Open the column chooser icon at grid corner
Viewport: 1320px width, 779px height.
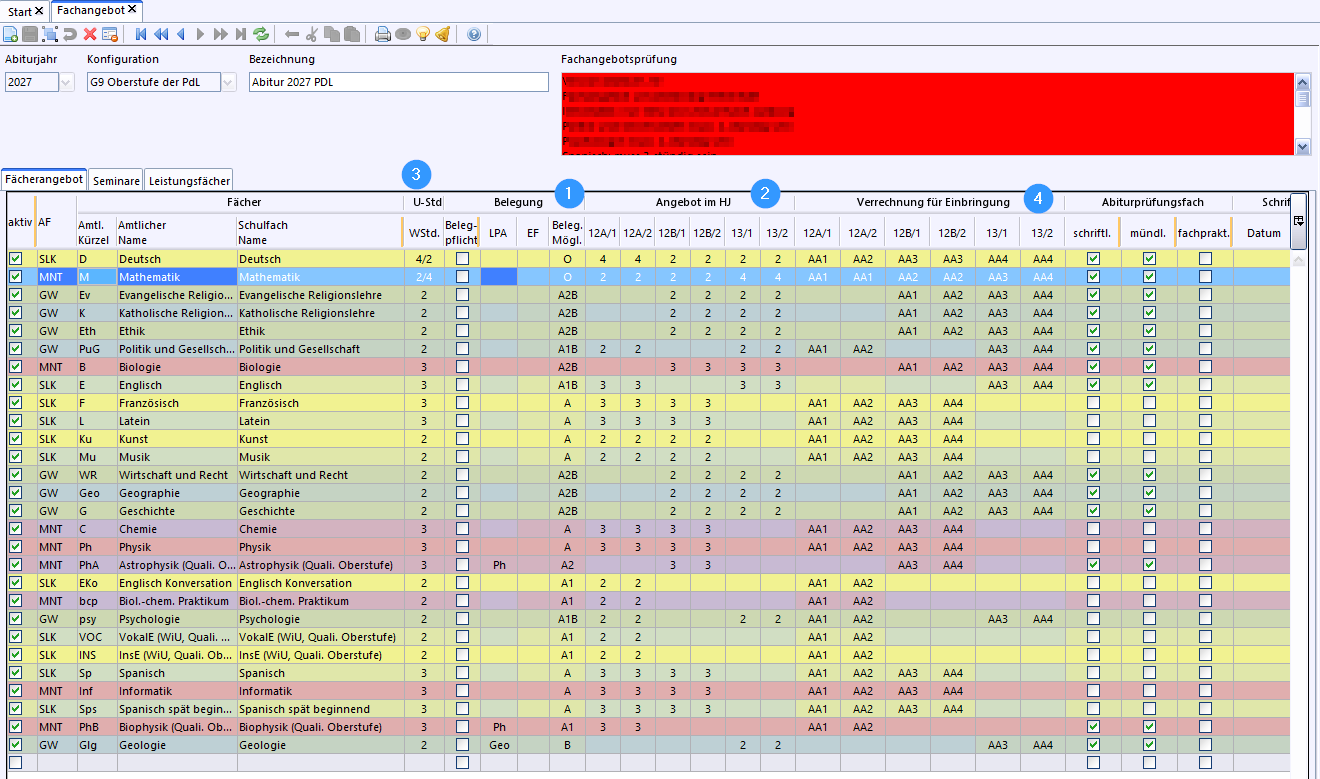point(1298,220)
